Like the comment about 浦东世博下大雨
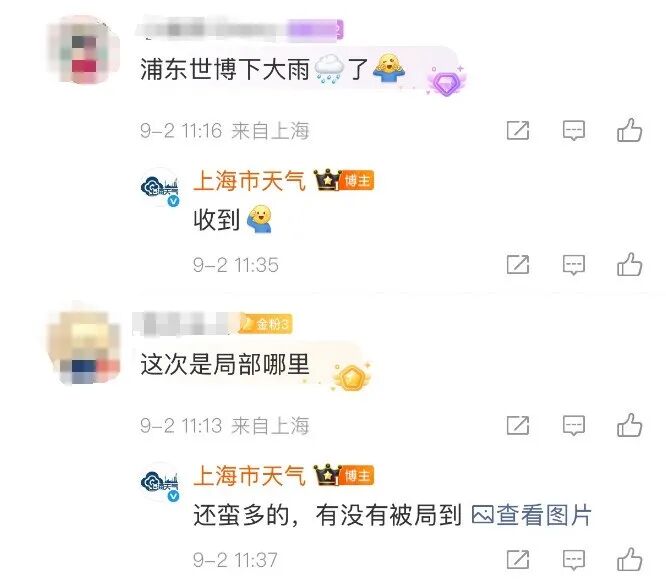Viewport: 666px width, 585px height. 629,130
